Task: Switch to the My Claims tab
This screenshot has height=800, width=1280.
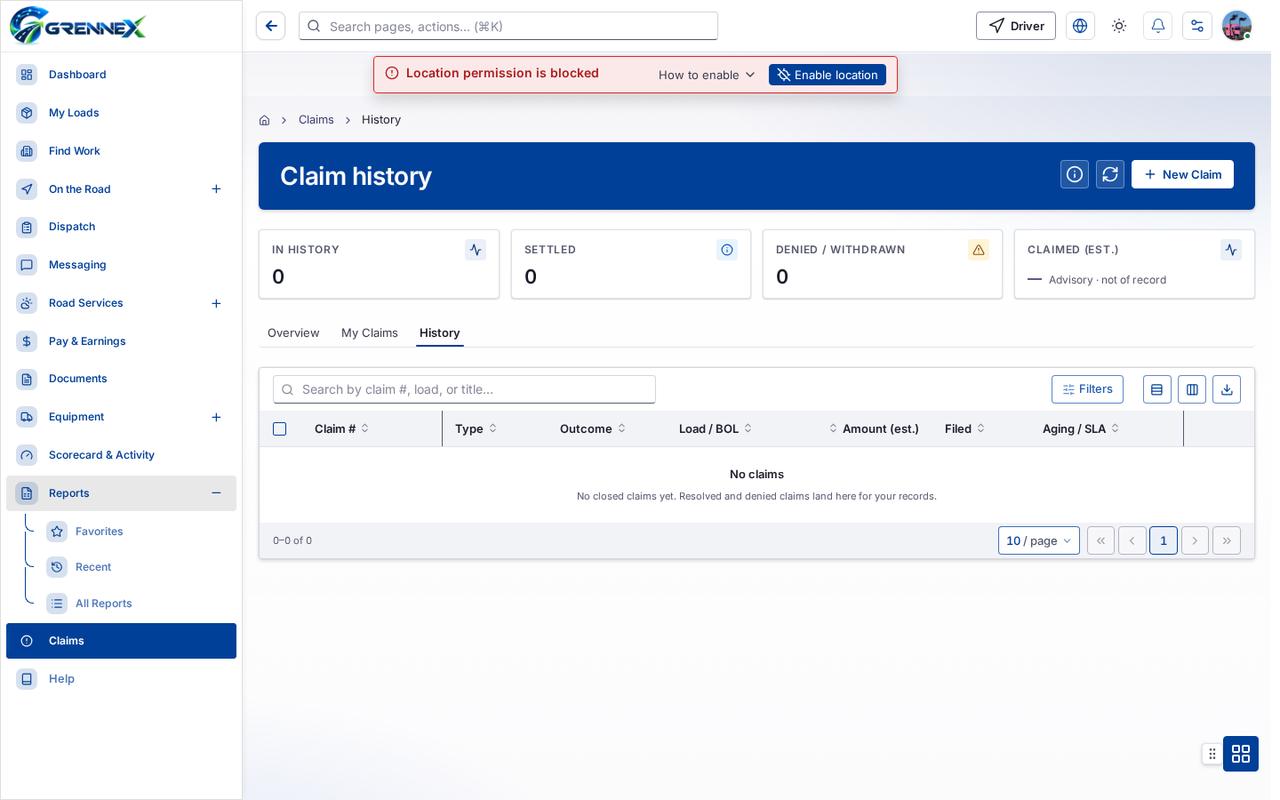Action: (x=369, y=333)
